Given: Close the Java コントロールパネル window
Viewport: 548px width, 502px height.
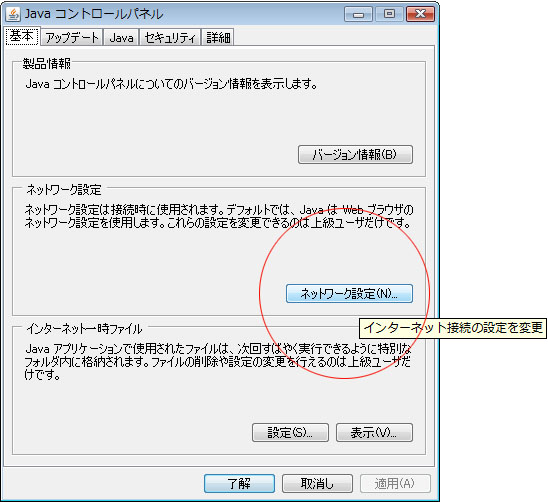Looking at the screenshot, I should coord(420,14).
